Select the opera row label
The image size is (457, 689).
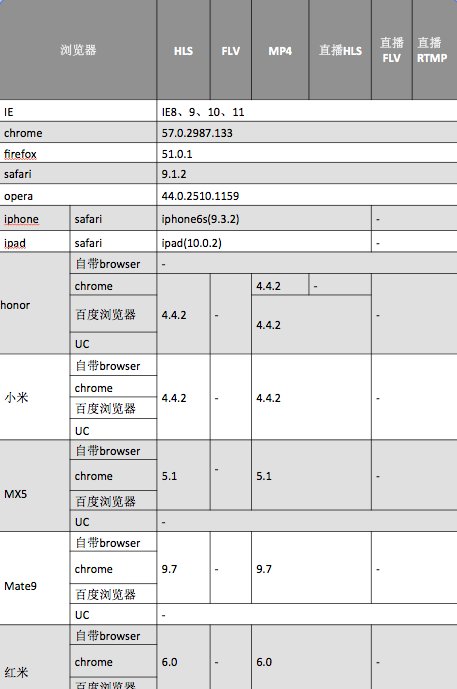(78, 196)
